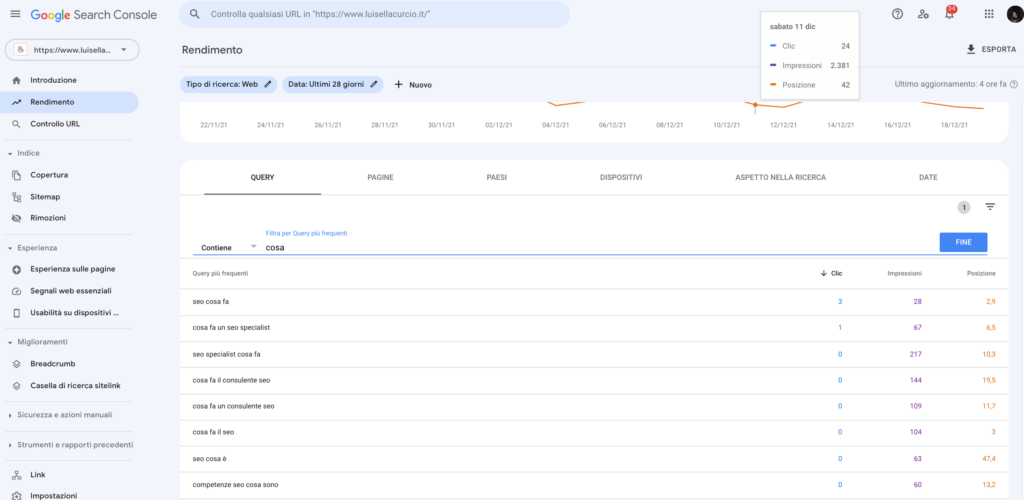
Task: Click the Breadcrumb layers icon
Action: click(x=16, y=364)
